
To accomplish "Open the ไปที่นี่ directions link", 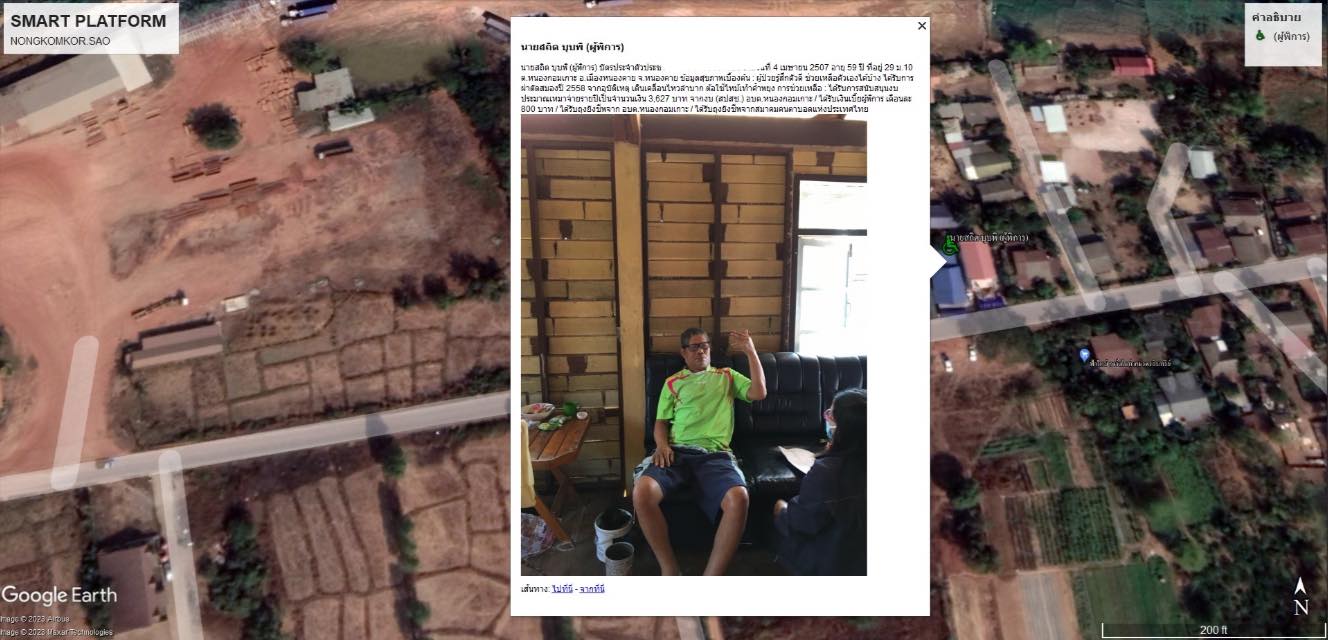I will coord(561,589).
